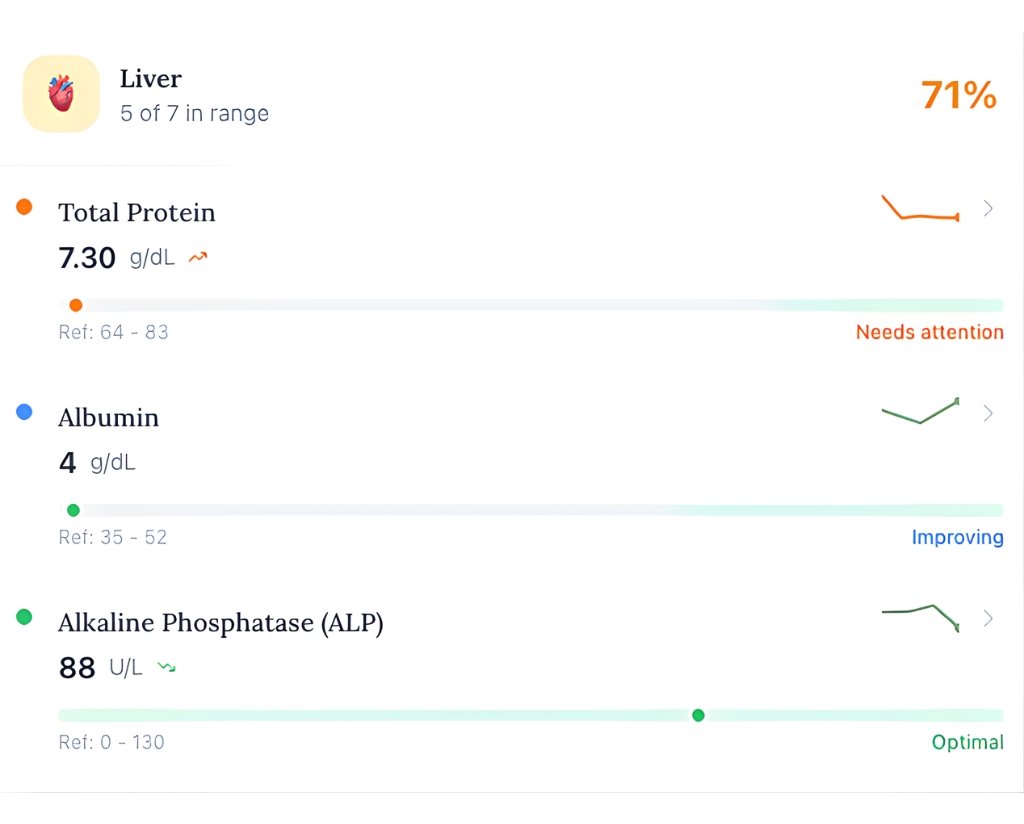This screenshot has height=824, width=1024.
Task: Click the blue Albumin status dot
Action: click(24, 411)
